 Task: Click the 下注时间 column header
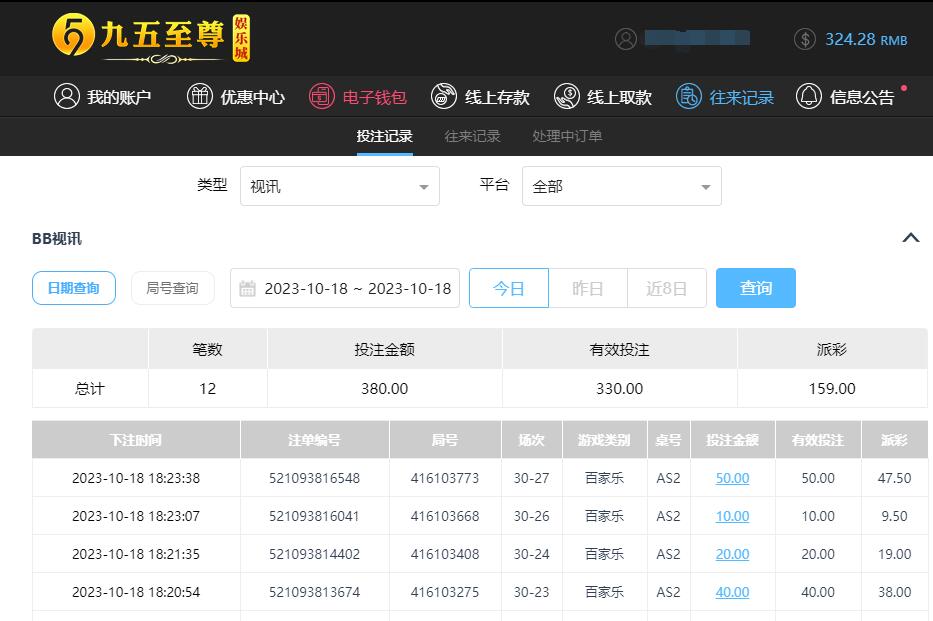pyautogui.click(x=136, y=440)
